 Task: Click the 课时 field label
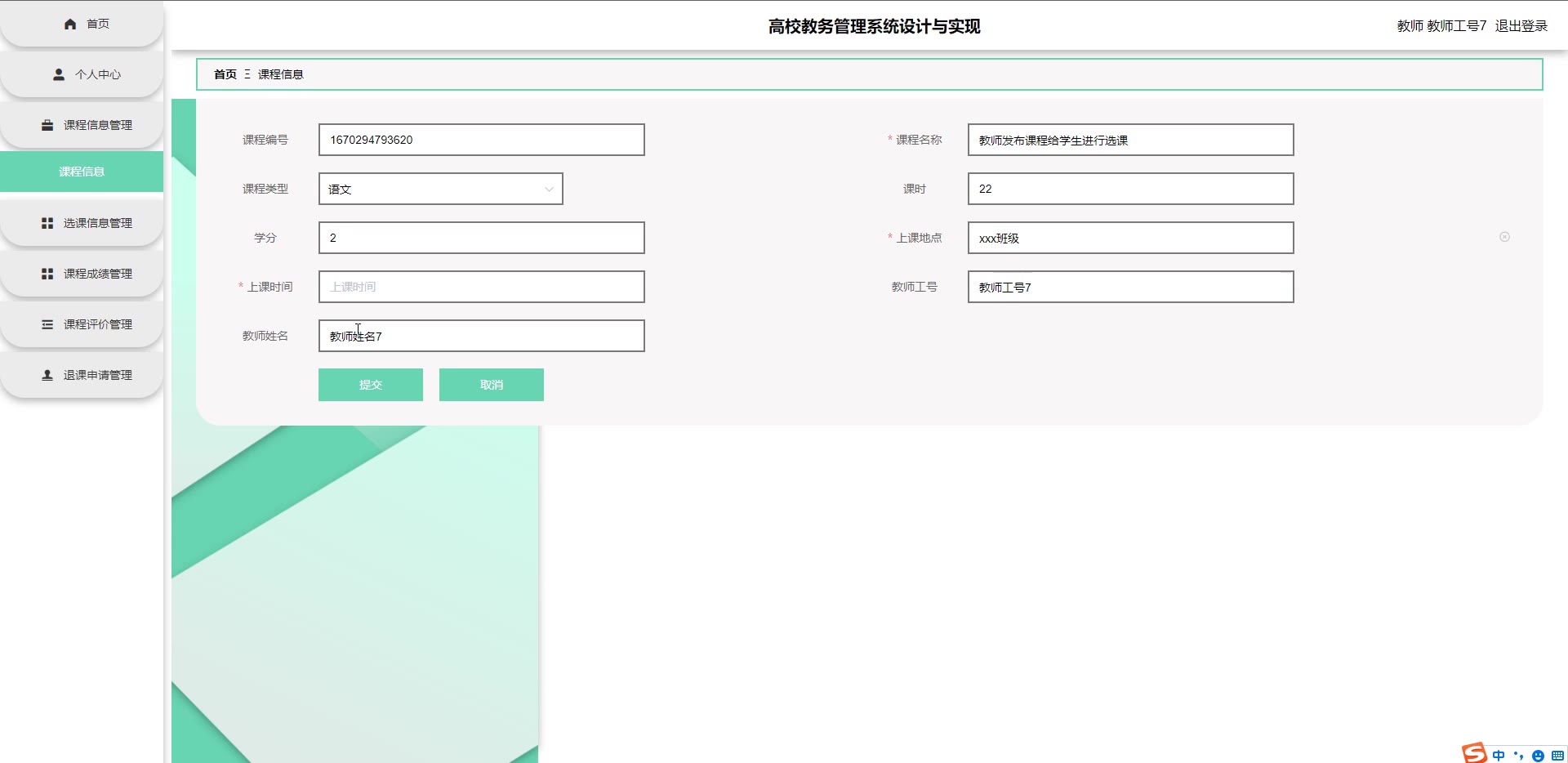[915, 189]
